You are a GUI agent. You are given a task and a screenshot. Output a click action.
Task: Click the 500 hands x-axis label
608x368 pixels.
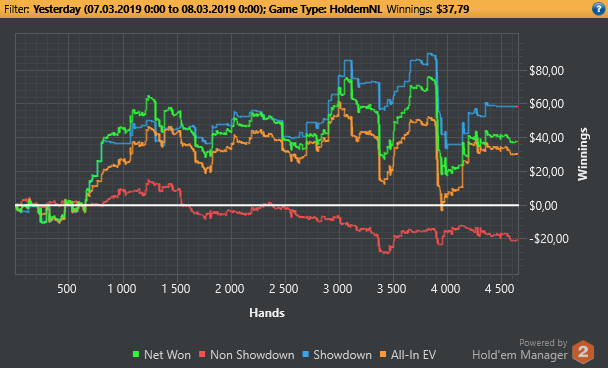[67, 289]
